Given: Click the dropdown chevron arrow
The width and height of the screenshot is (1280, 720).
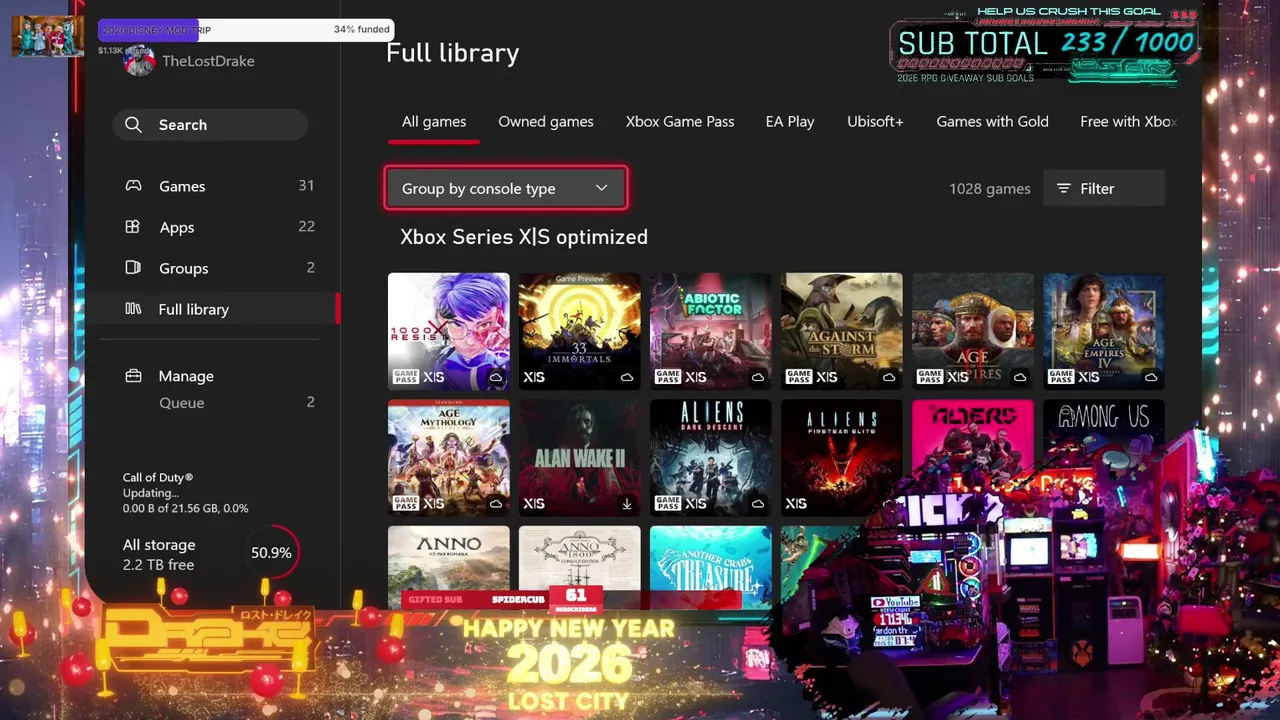Looking at the screenshot, I should pos(601,188).
